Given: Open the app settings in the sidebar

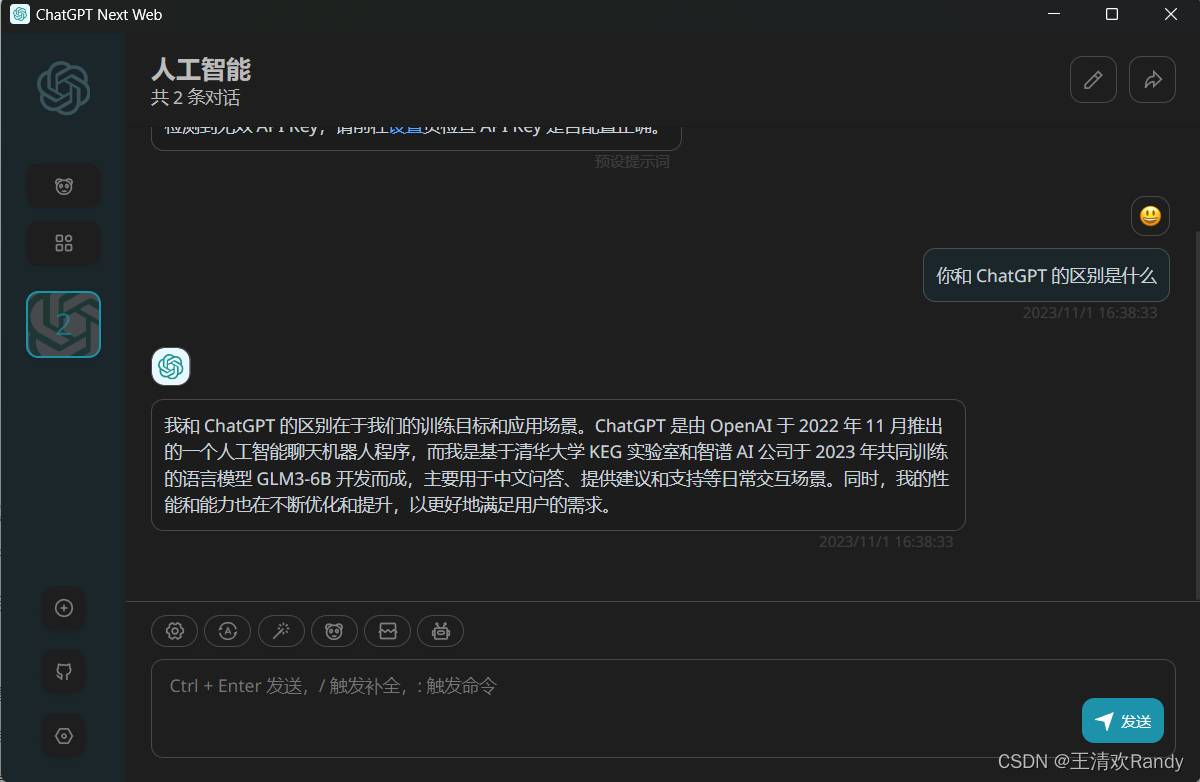Looking at the screenshot, I should tap(64, 736).
